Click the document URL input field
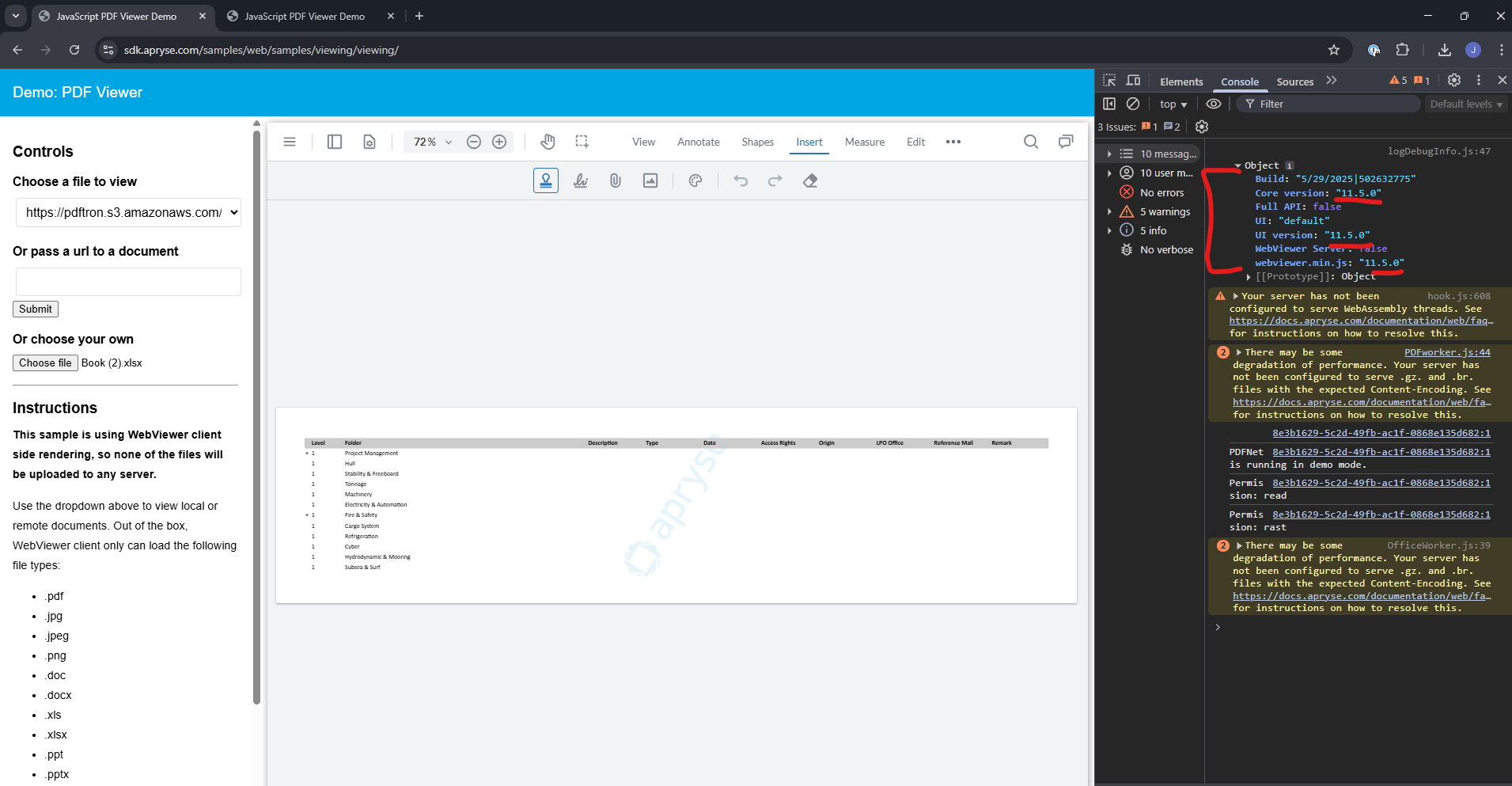The image size is (1512, 786). tap(128, 282)
